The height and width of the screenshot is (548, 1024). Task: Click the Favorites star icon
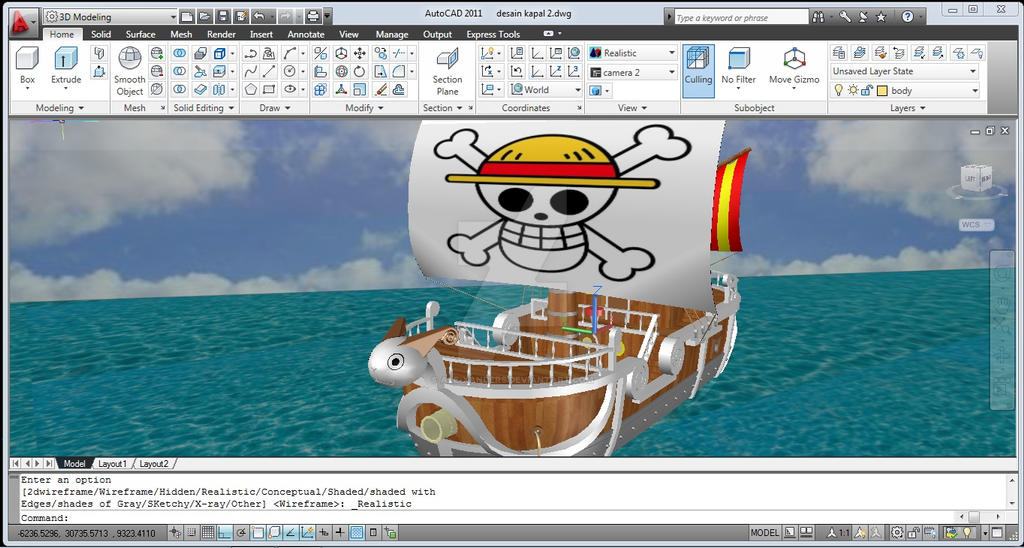coord(882,18)
